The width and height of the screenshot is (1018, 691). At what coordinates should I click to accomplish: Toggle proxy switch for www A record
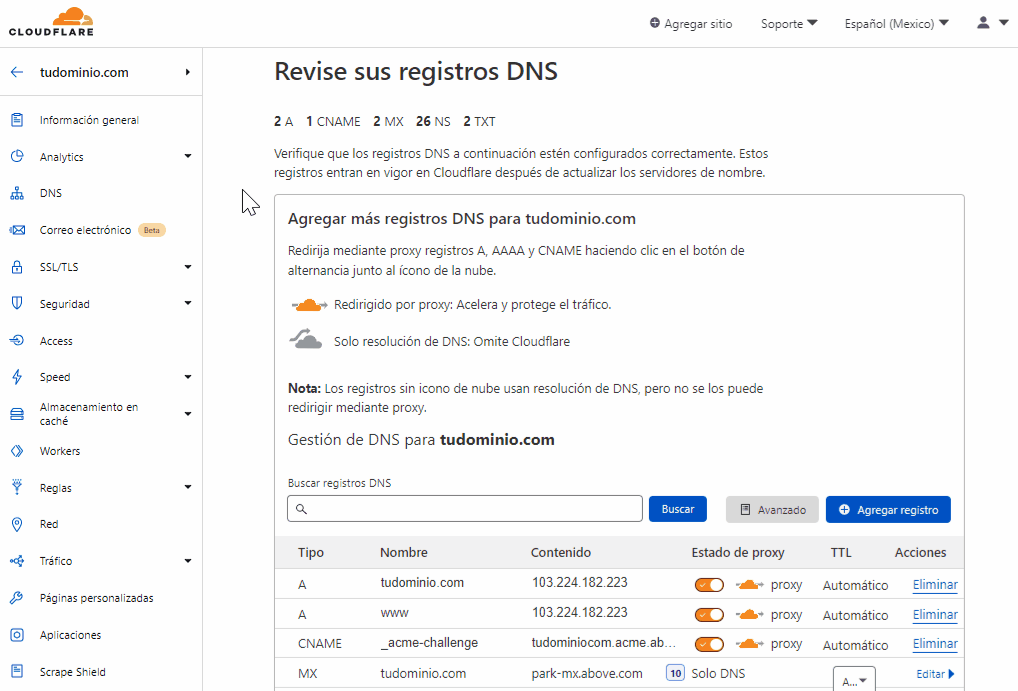(709, 614)
